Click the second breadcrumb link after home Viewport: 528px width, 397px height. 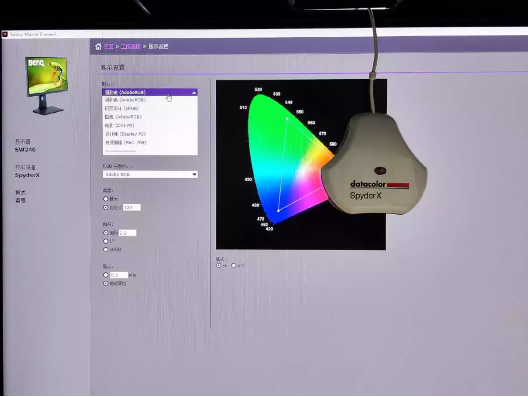pos(131,46)
